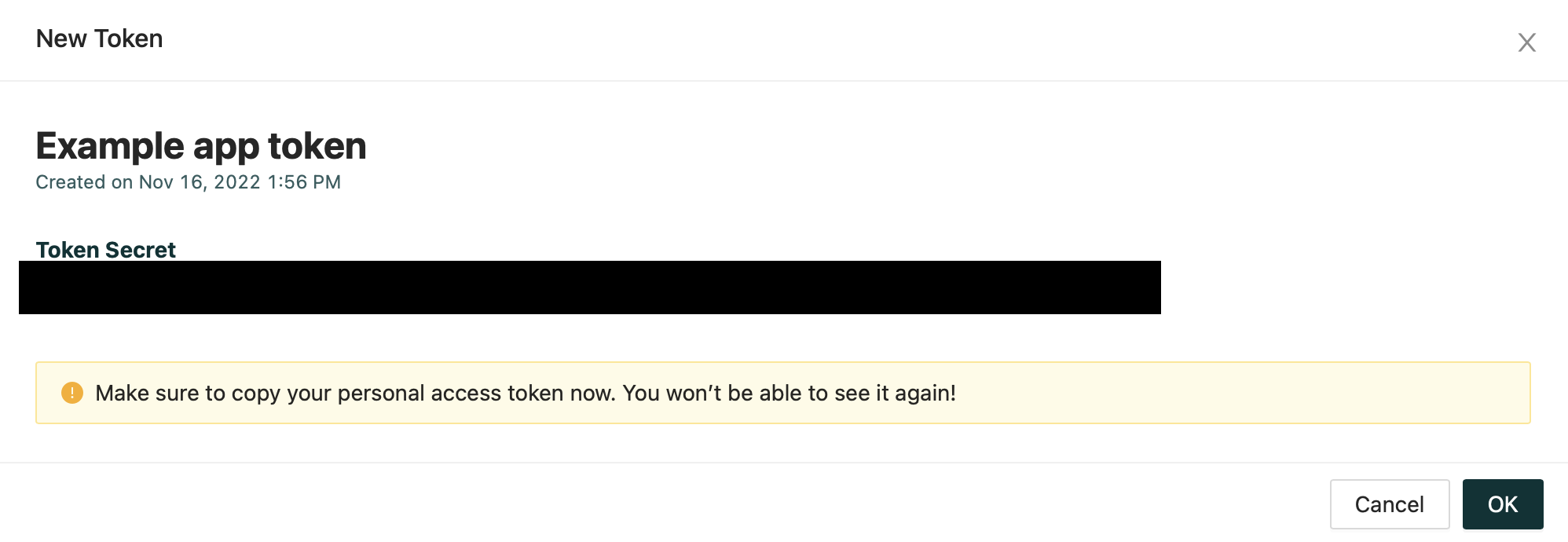Close the New Token dialog with X

1526,42
